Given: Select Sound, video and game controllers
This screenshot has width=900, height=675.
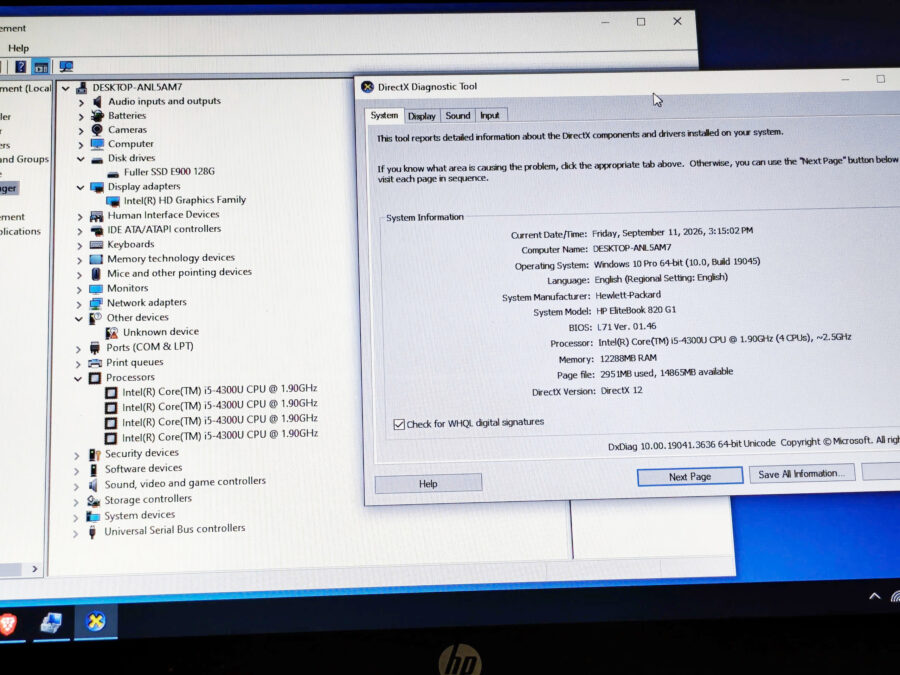Looking at the screenshot, I should pyautogui.click(x=185, y=483).
